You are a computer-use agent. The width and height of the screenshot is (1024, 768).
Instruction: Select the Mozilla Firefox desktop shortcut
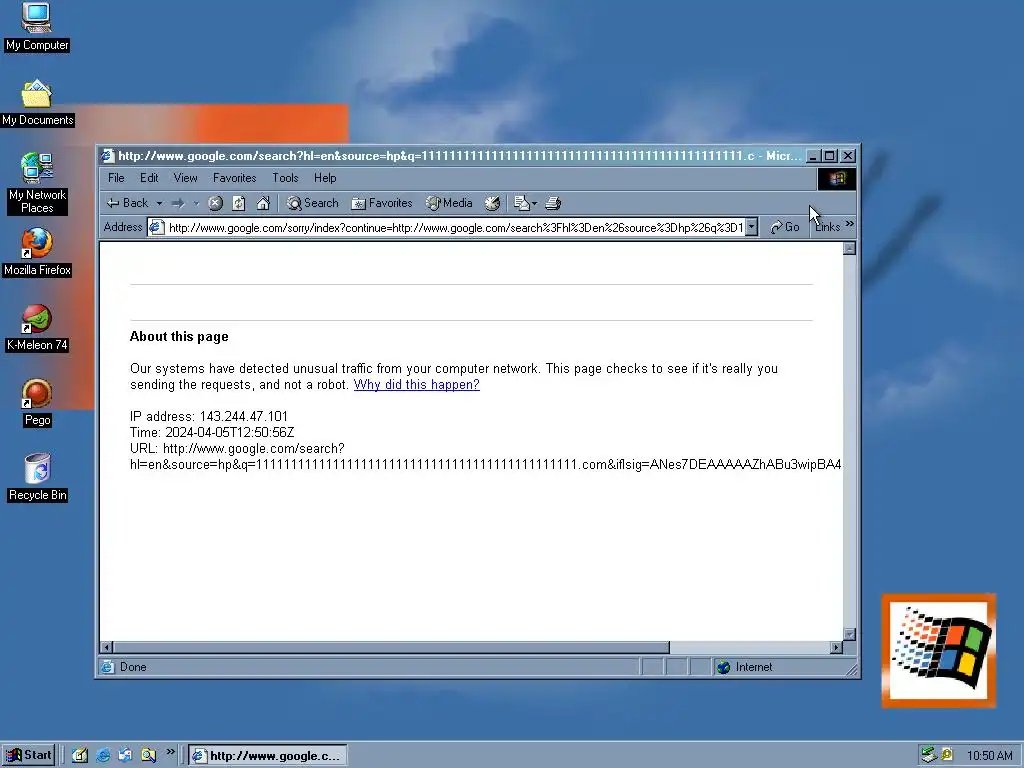(x=37, y=252)
